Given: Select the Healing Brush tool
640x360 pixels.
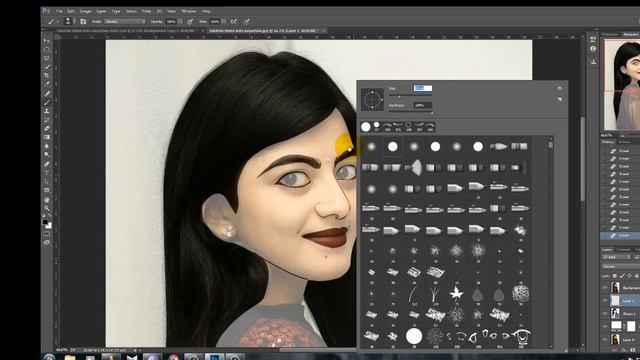Looking at the screenshot, I should coord(47,93).
